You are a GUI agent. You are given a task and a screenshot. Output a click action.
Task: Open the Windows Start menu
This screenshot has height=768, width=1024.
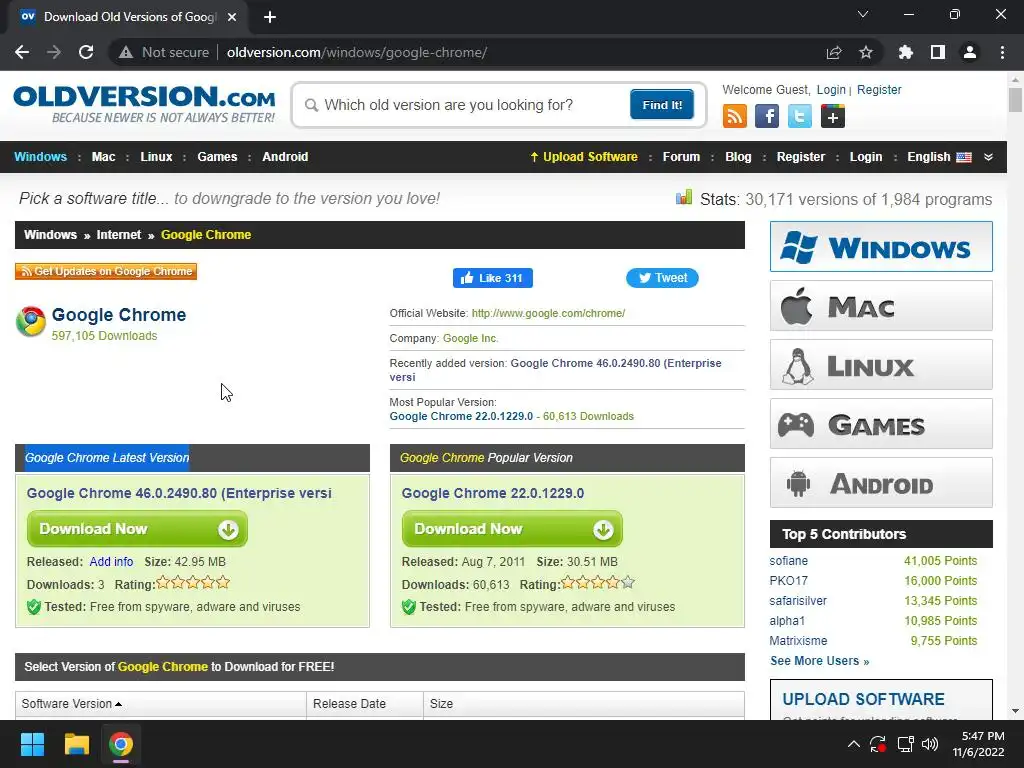[x=32, y=744]
